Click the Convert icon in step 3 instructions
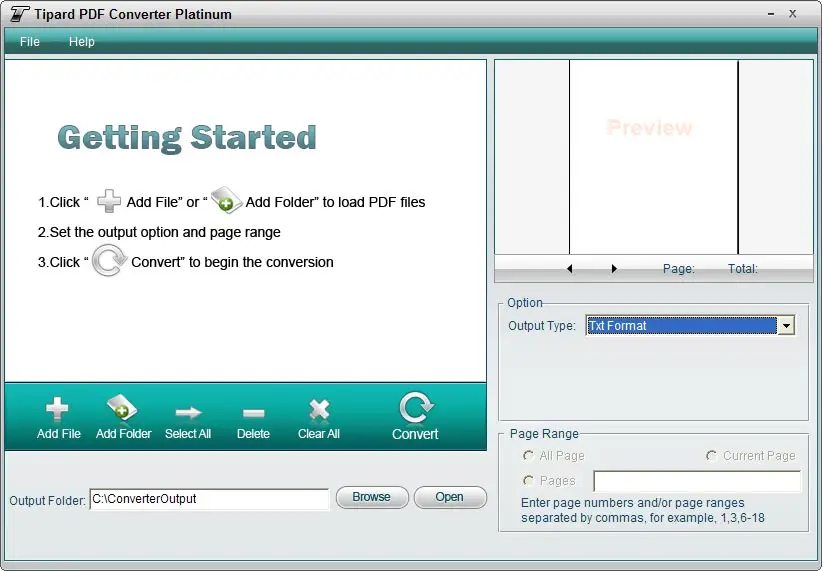This screenshot has height=571, width=823. coord(109,260)
